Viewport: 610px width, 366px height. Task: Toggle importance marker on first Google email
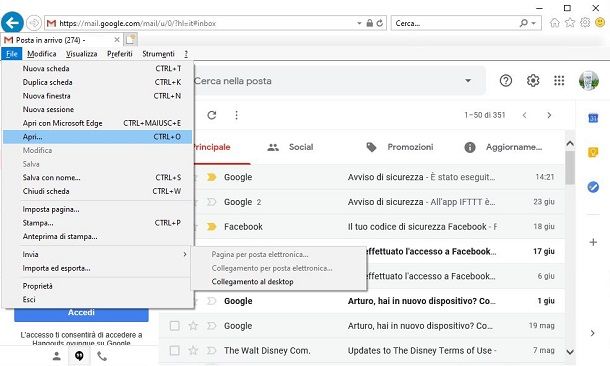(211, 177)
